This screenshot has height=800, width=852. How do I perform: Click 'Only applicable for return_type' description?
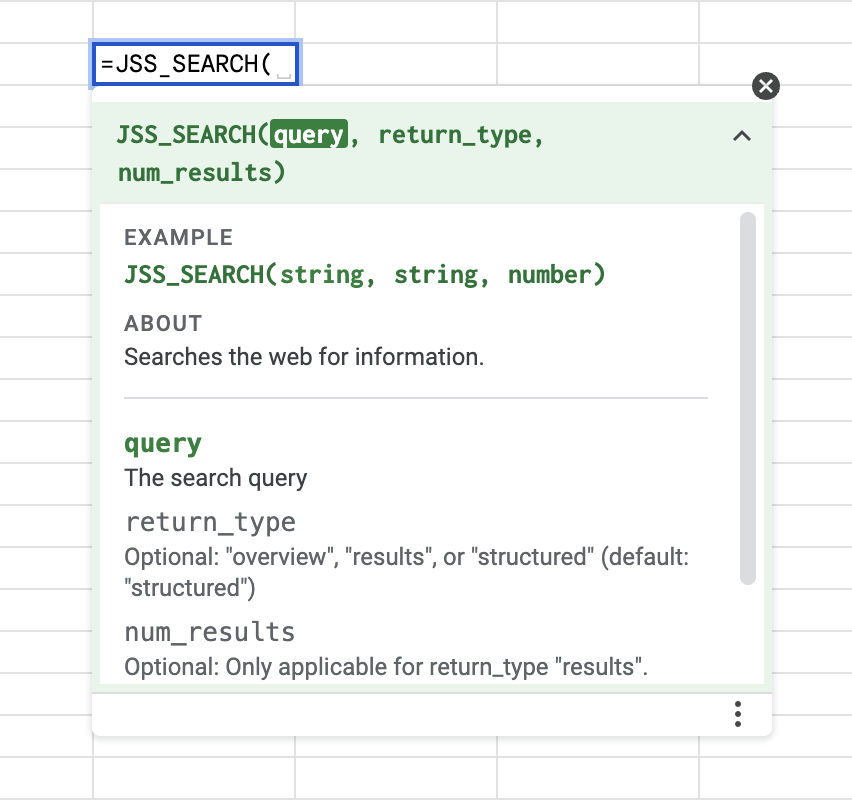point(386,667)
